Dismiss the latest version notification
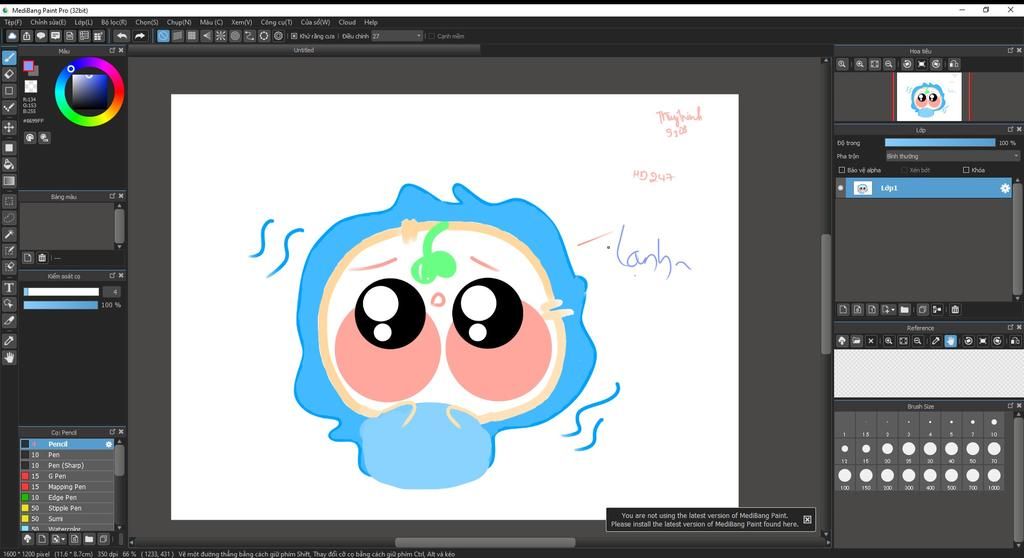The width and height of the screenshot is (1024, 558). tap(807, 519)
